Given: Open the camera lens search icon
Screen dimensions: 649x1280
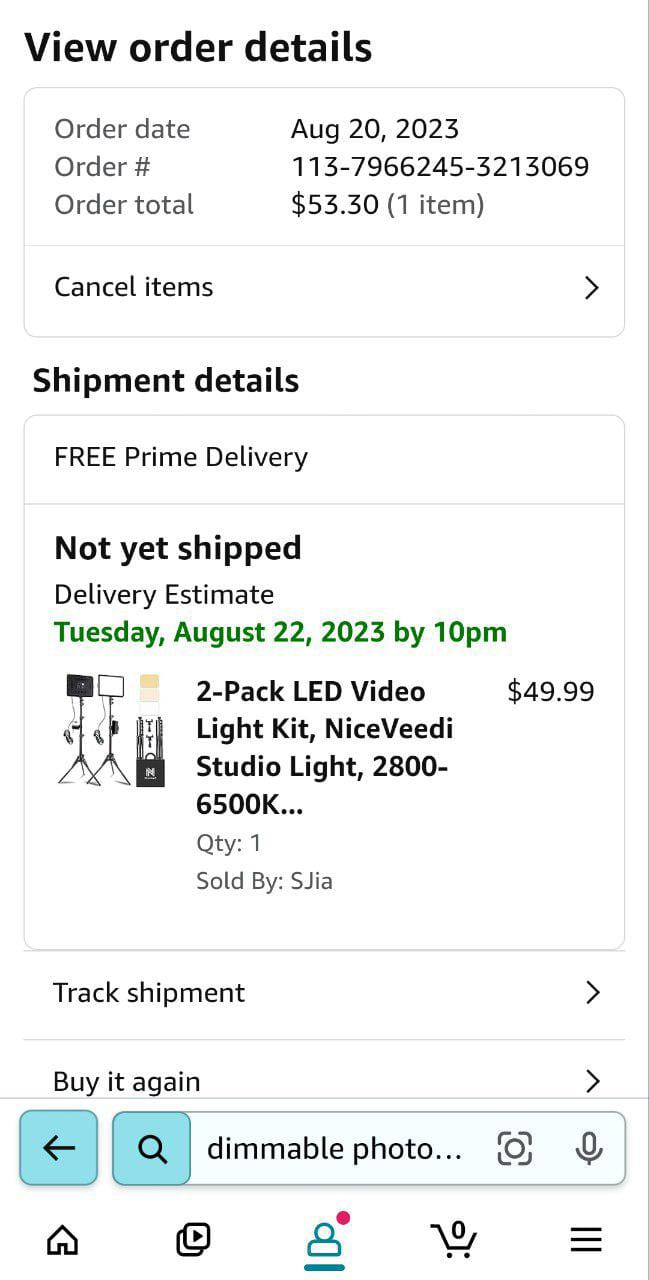Looking at the screenshot, I should [514, 1148].
